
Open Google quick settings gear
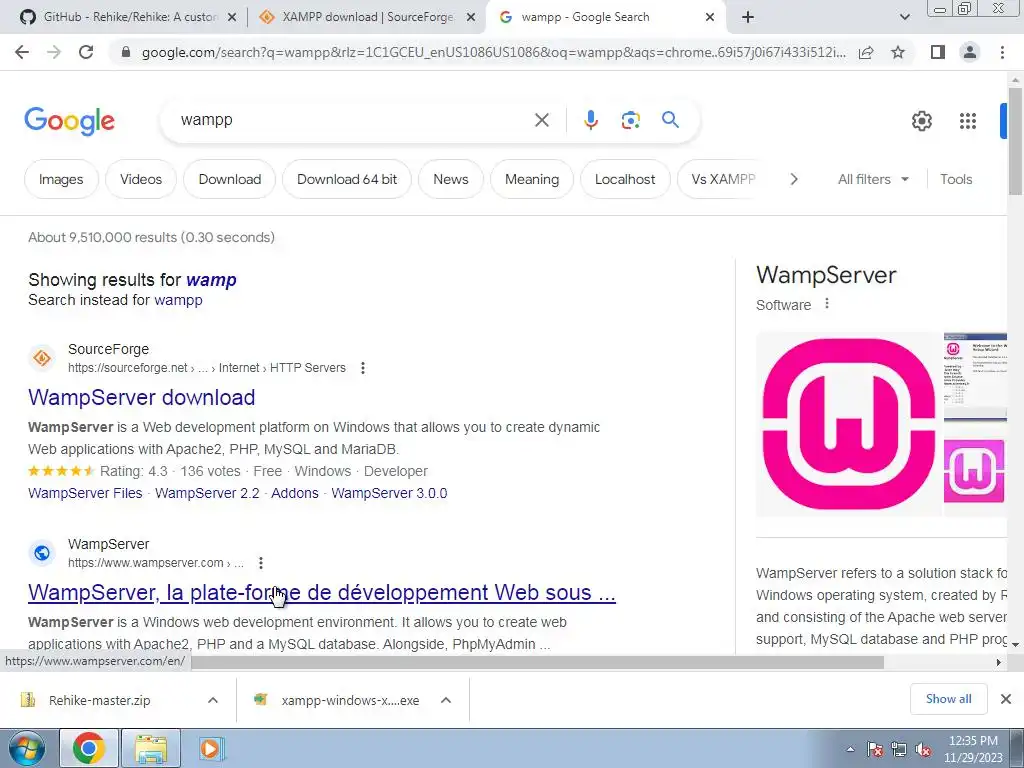tap(921, 121)
